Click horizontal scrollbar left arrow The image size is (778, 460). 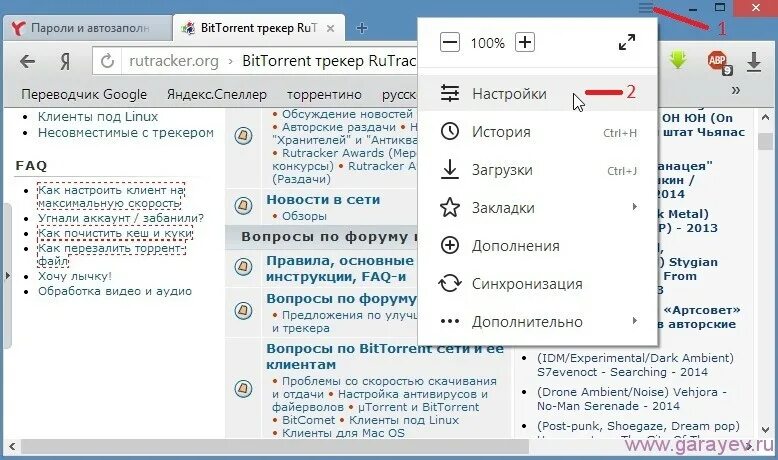pyautogui.click(x=12, y=447)
